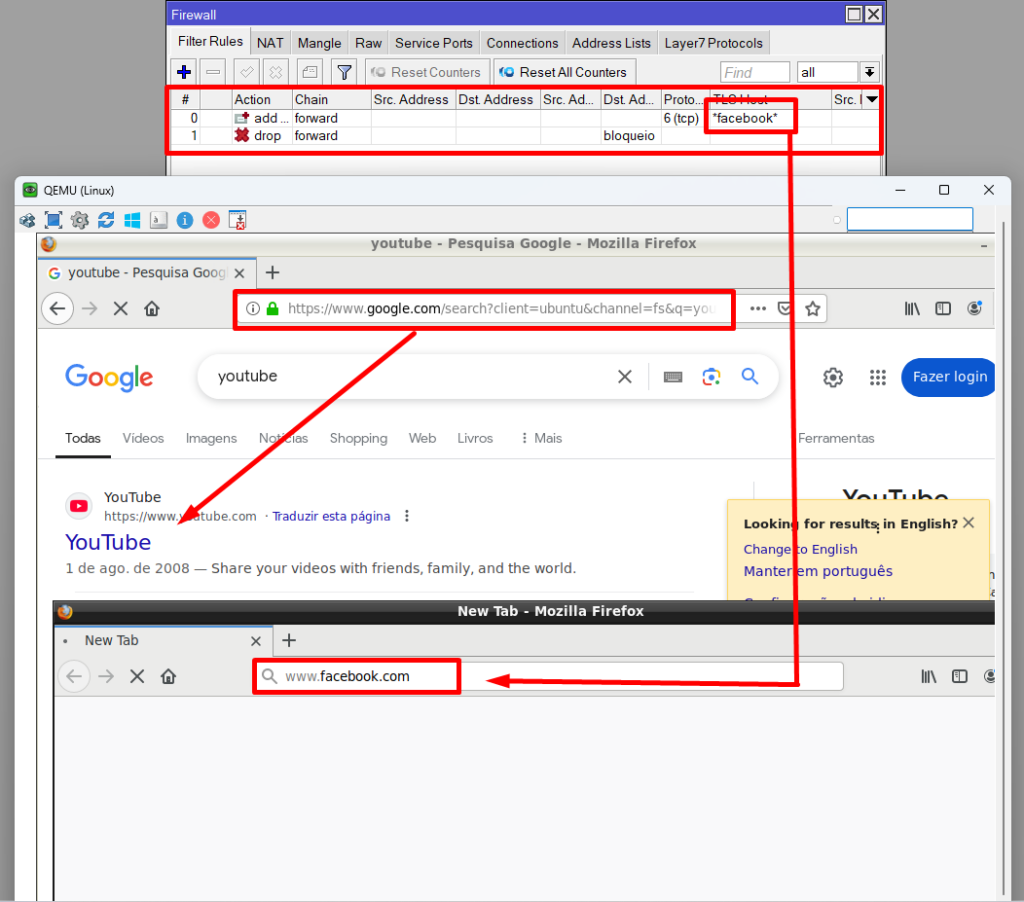Screen dimensions: 1024x902
Task: Open Ferramentas in Google results
Action: point(836,438)
